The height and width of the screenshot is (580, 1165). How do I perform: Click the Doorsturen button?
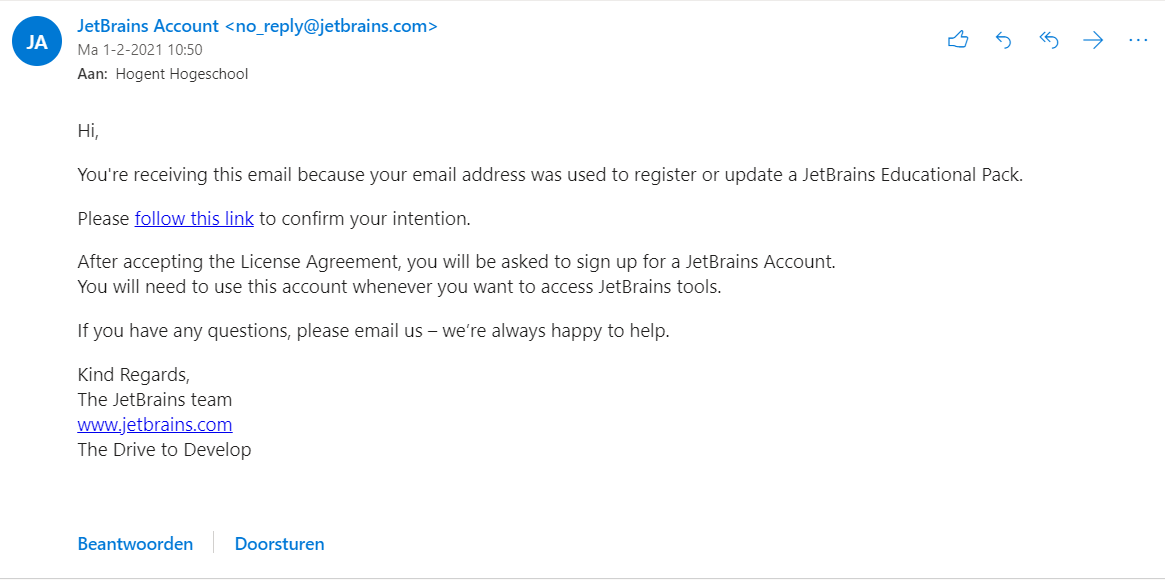(x=279, y=544)
